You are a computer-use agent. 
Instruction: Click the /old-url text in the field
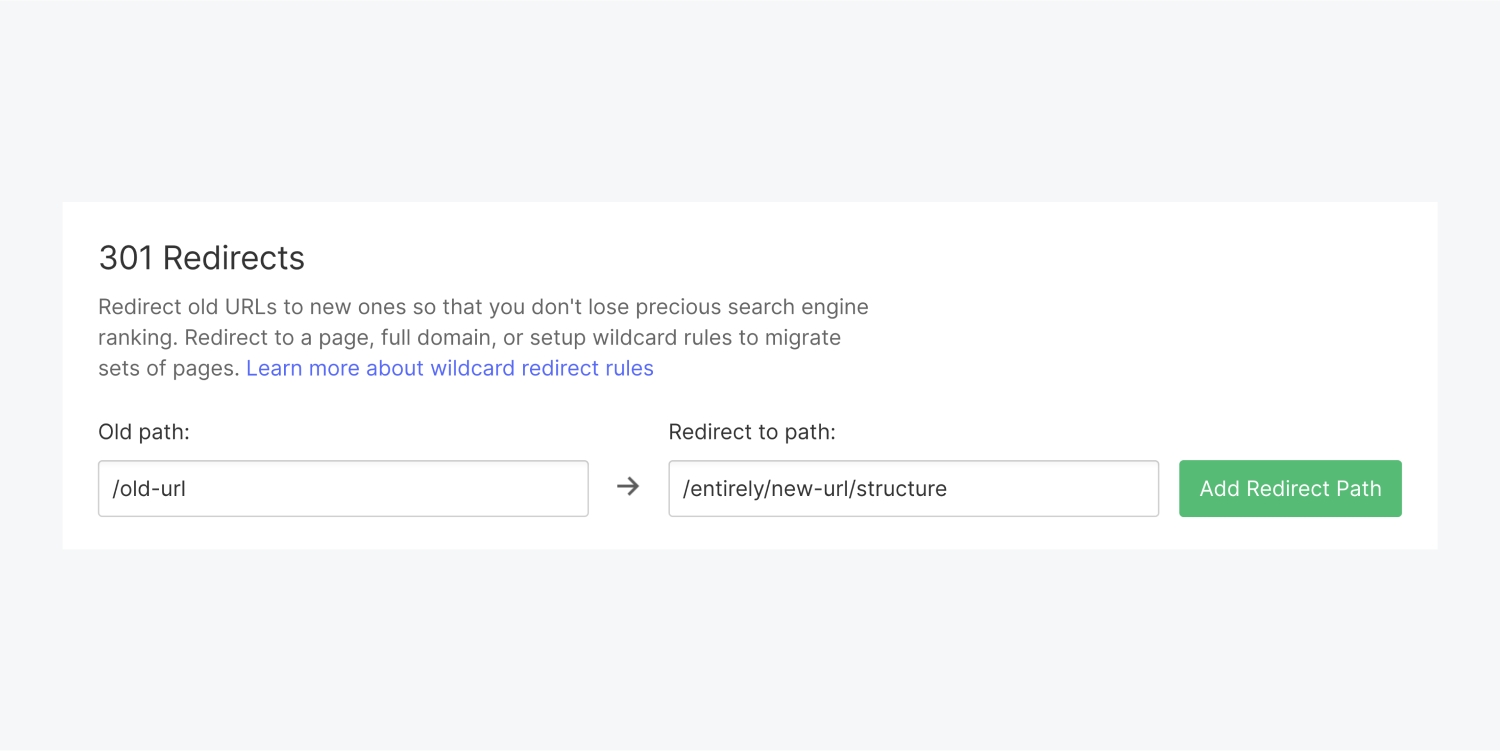pyautogui.click(x=149, y=489)
